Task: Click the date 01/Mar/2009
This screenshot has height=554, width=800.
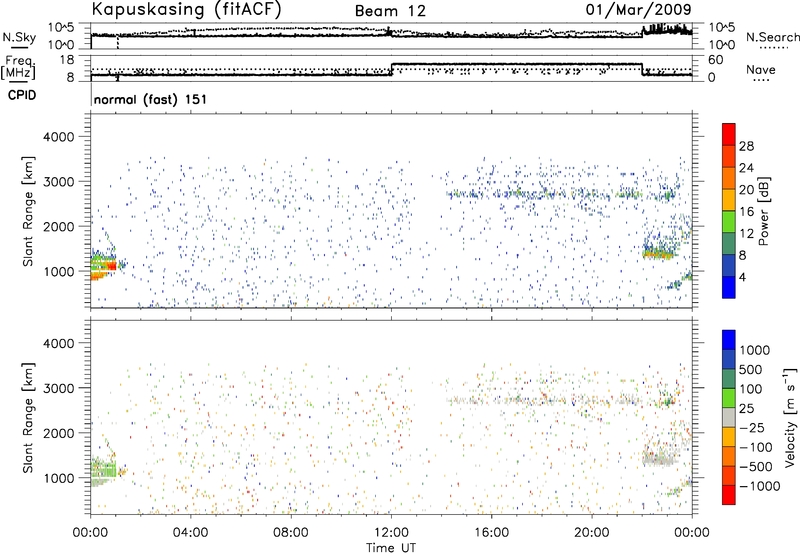Action: point(638,9)
